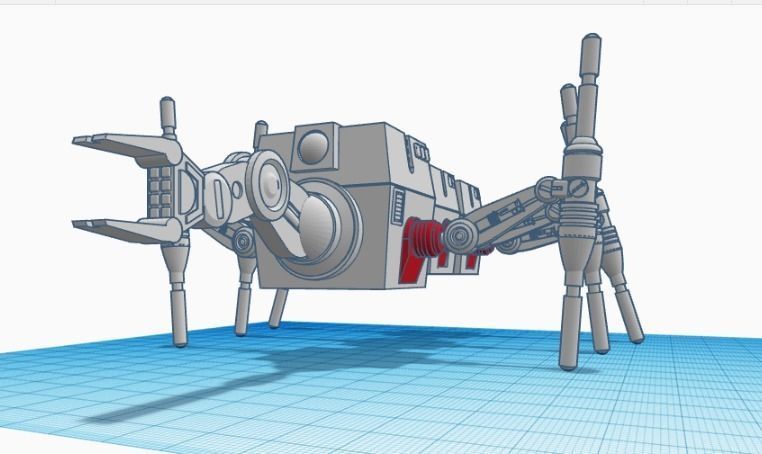
Task: Select the upper claw jaw of the gripper
Action: tap(127, 147)
